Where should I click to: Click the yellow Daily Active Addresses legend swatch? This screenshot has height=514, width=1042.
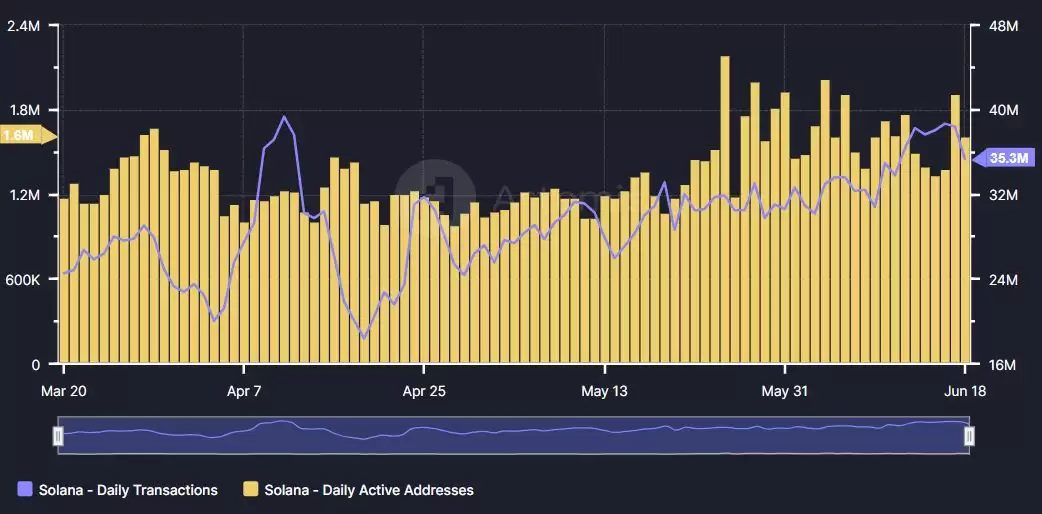[252, 489]
